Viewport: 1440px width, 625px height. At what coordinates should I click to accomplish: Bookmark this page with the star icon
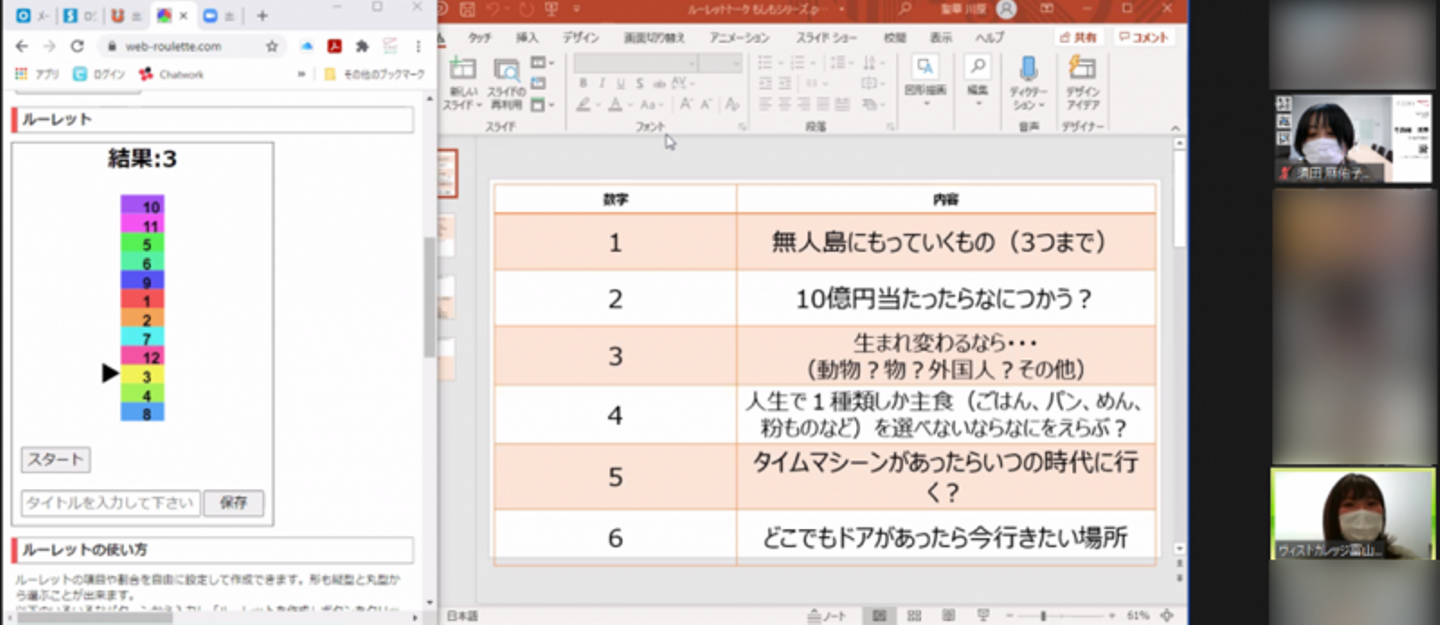tap(272, 46)
